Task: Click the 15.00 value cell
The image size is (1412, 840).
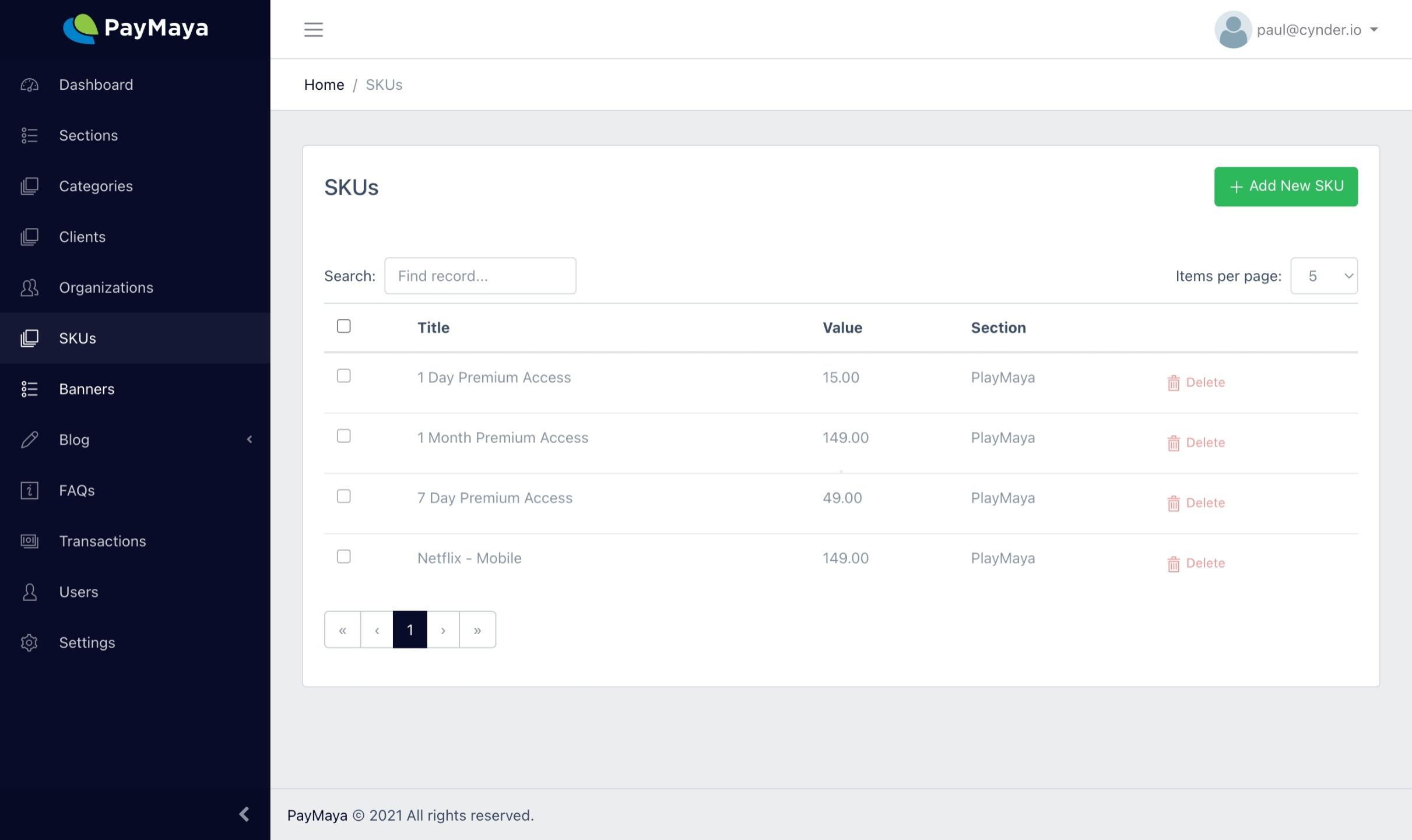Action: point(841,377)
